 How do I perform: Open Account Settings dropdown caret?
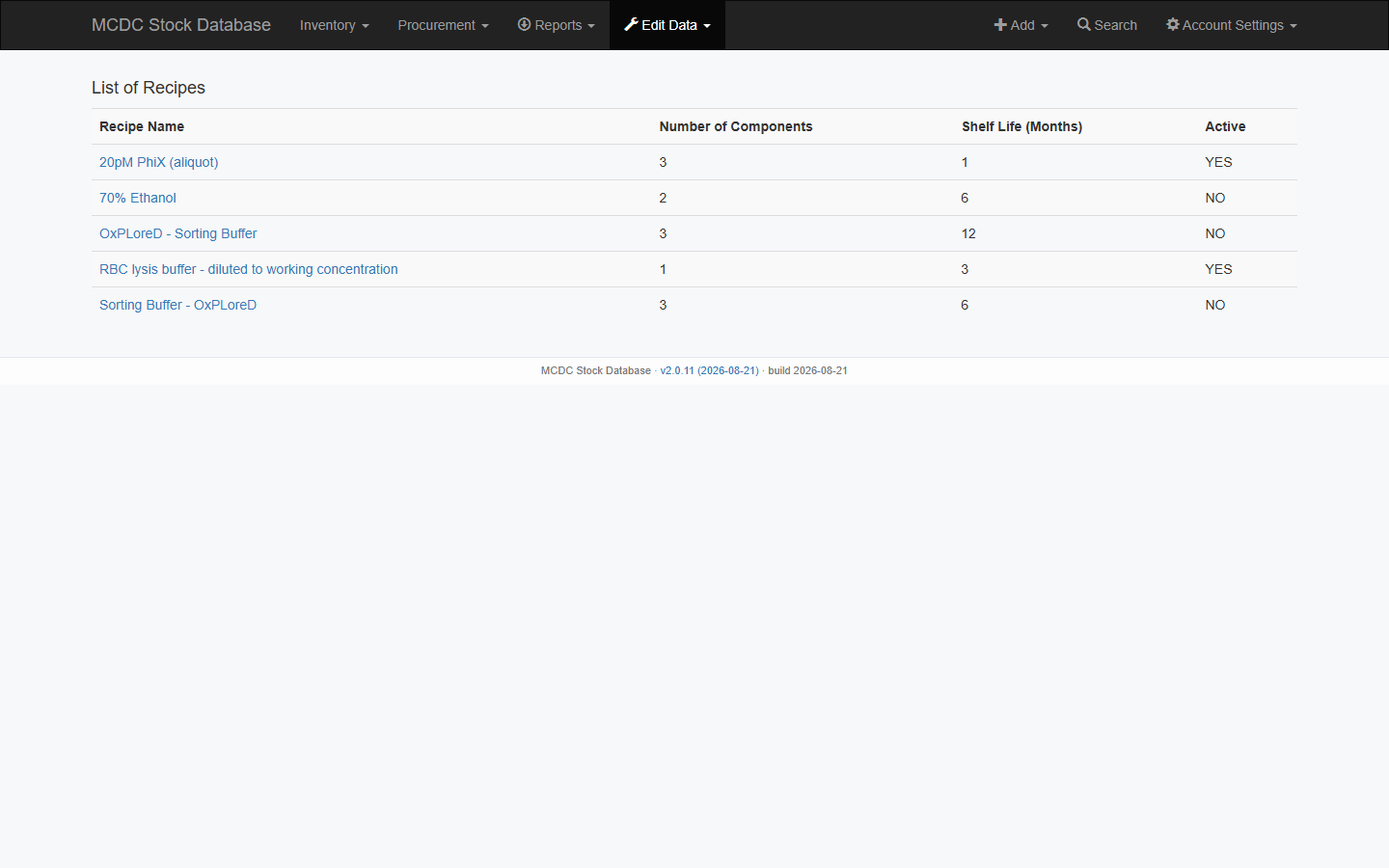[1294, 26]
